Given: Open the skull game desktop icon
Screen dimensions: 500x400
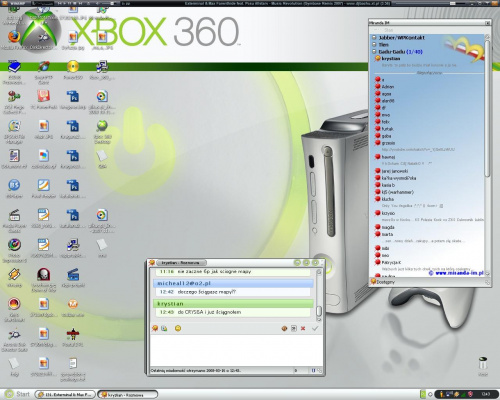Looking at the screenshot, I should pyautogui.click(x=43, y=275).
